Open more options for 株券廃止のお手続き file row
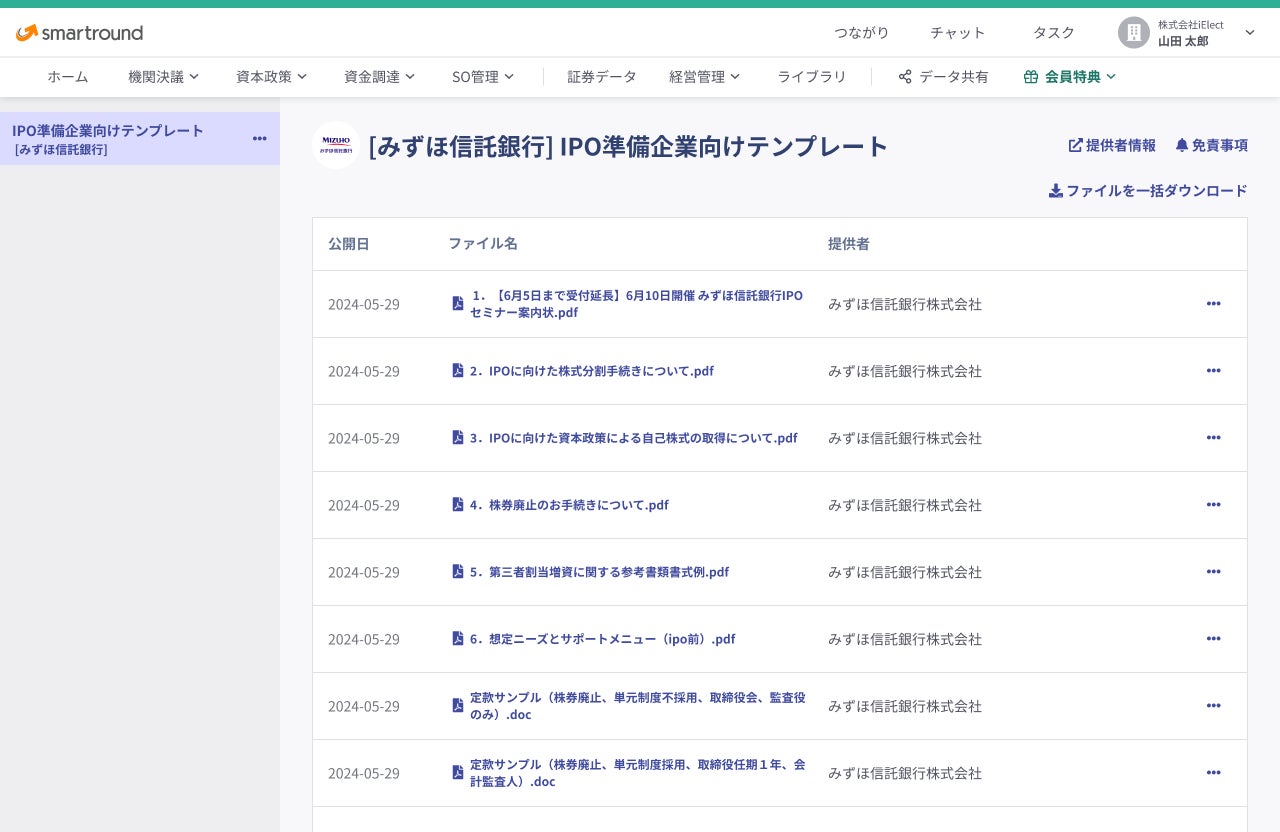 [1213, 505]
